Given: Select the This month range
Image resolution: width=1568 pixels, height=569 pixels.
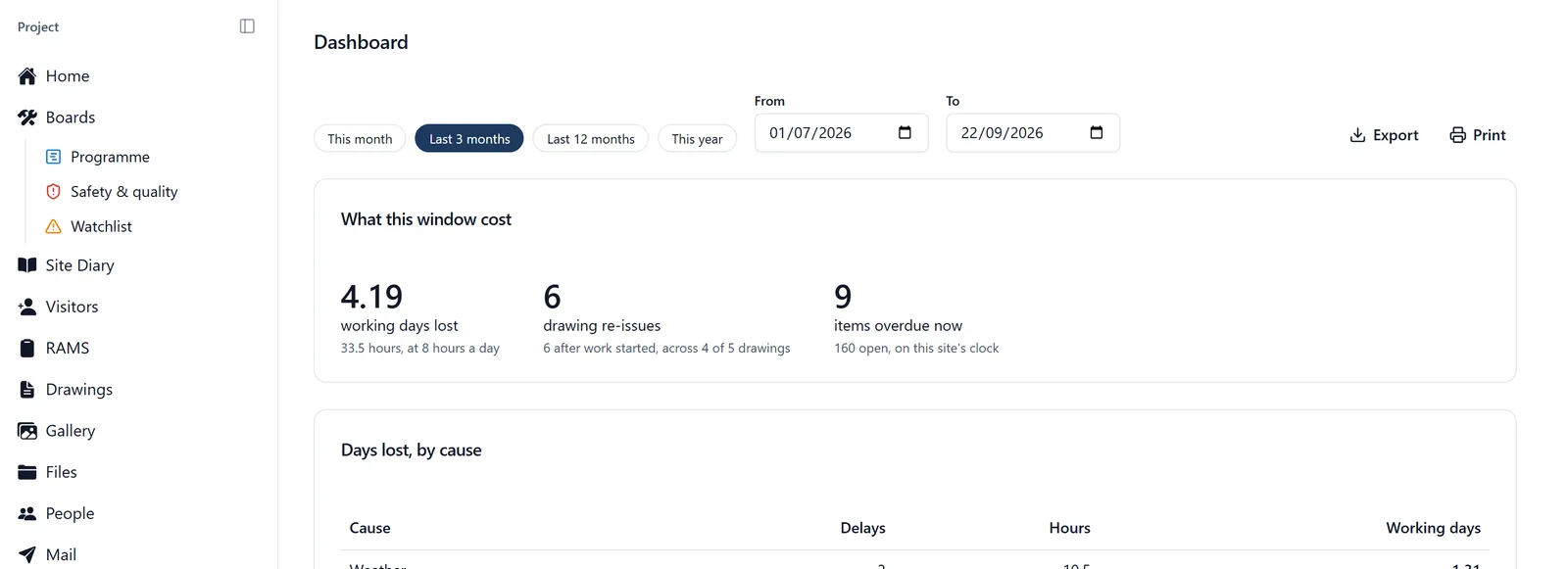Looking at the screenshot, I should point(360,139).
